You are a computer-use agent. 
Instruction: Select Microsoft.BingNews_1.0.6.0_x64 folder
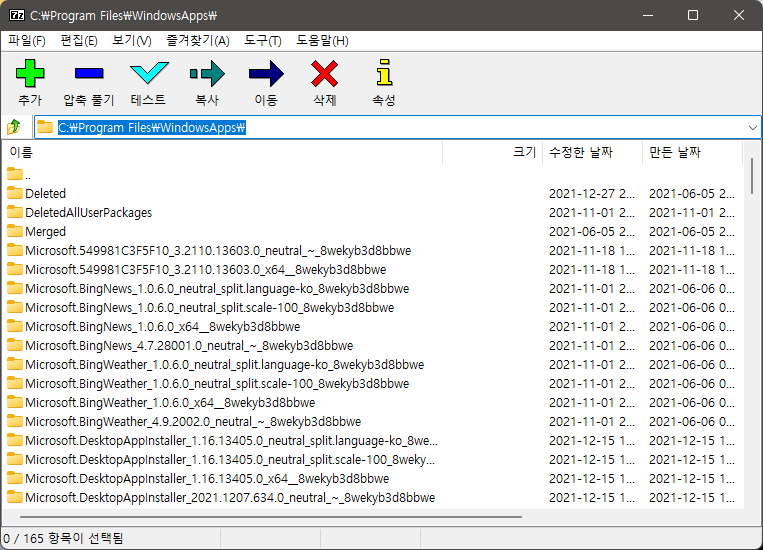(163, 327)
